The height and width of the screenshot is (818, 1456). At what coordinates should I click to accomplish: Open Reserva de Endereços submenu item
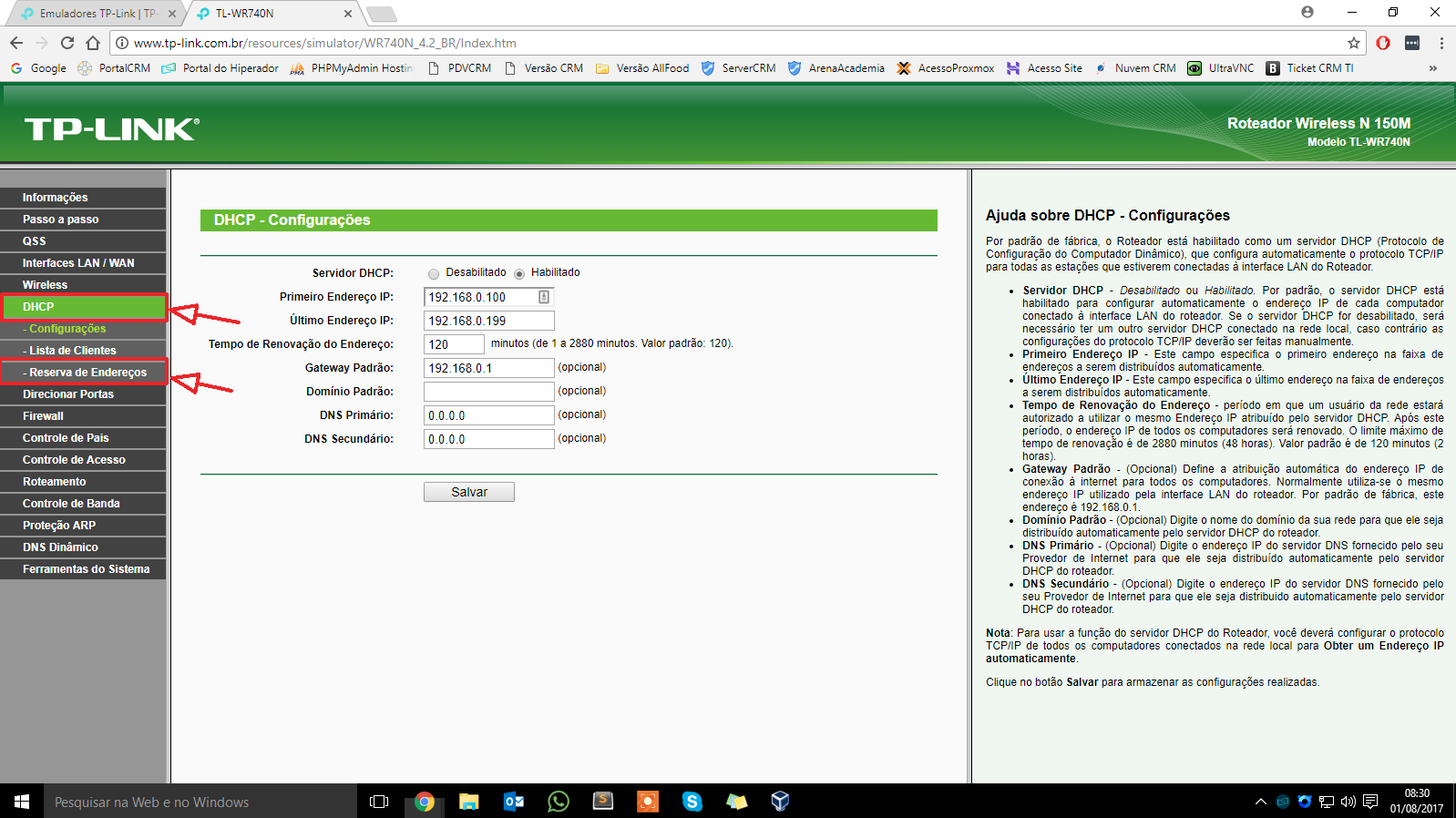tap(87, 373)
